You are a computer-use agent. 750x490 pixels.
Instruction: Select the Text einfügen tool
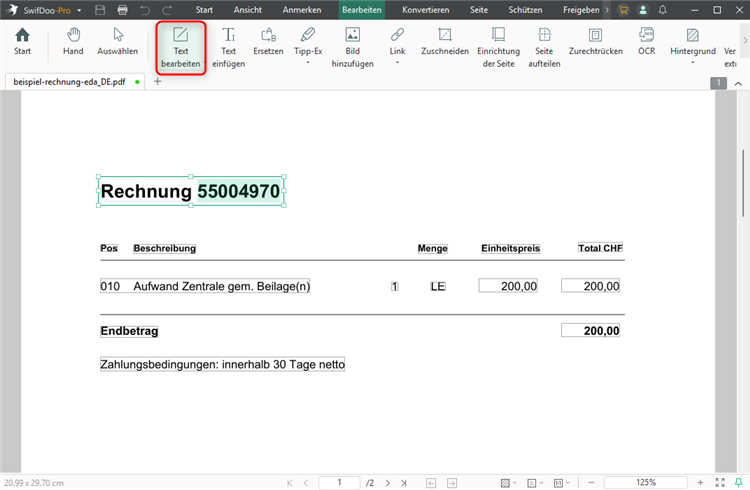click(229, 47)
